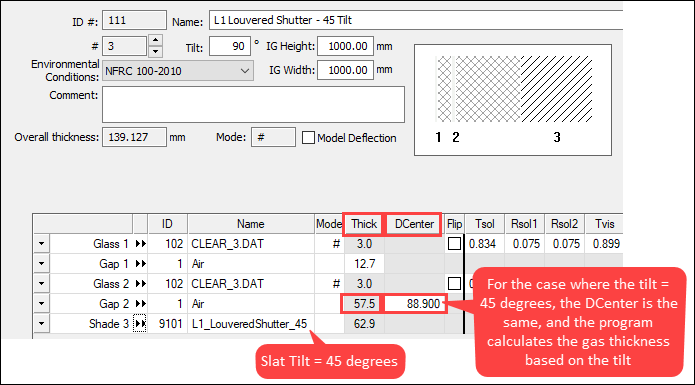Click the Rsol1 column header
695x385 pixels.
pos(524,224)
